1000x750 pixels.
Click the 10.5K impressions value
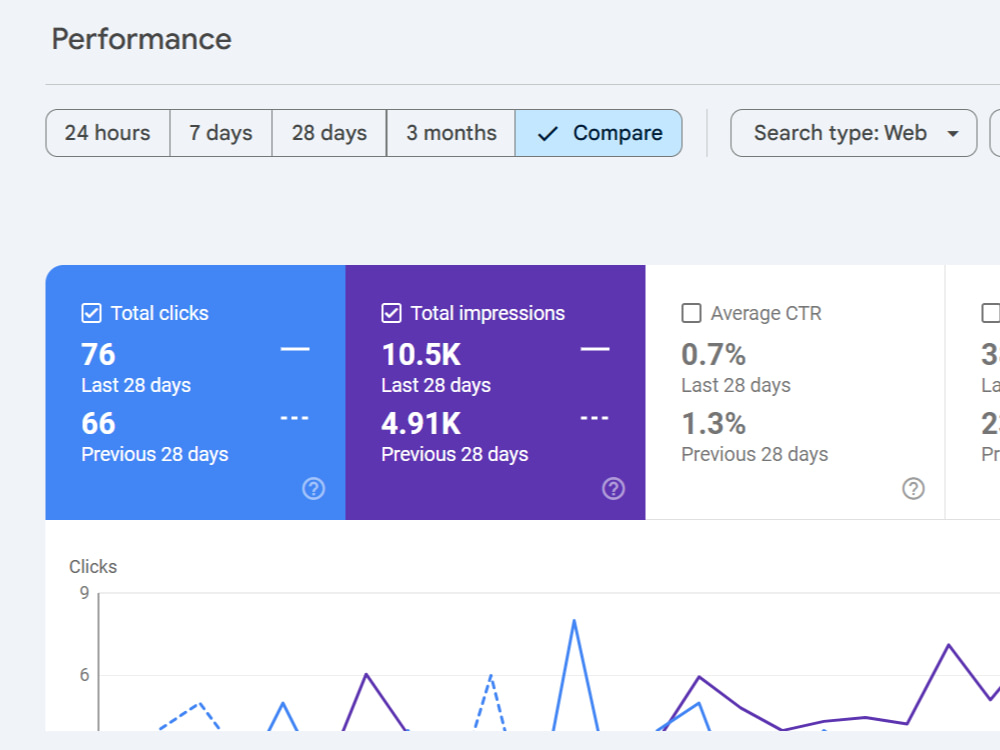pyautogui.click(x=421, y=355)
